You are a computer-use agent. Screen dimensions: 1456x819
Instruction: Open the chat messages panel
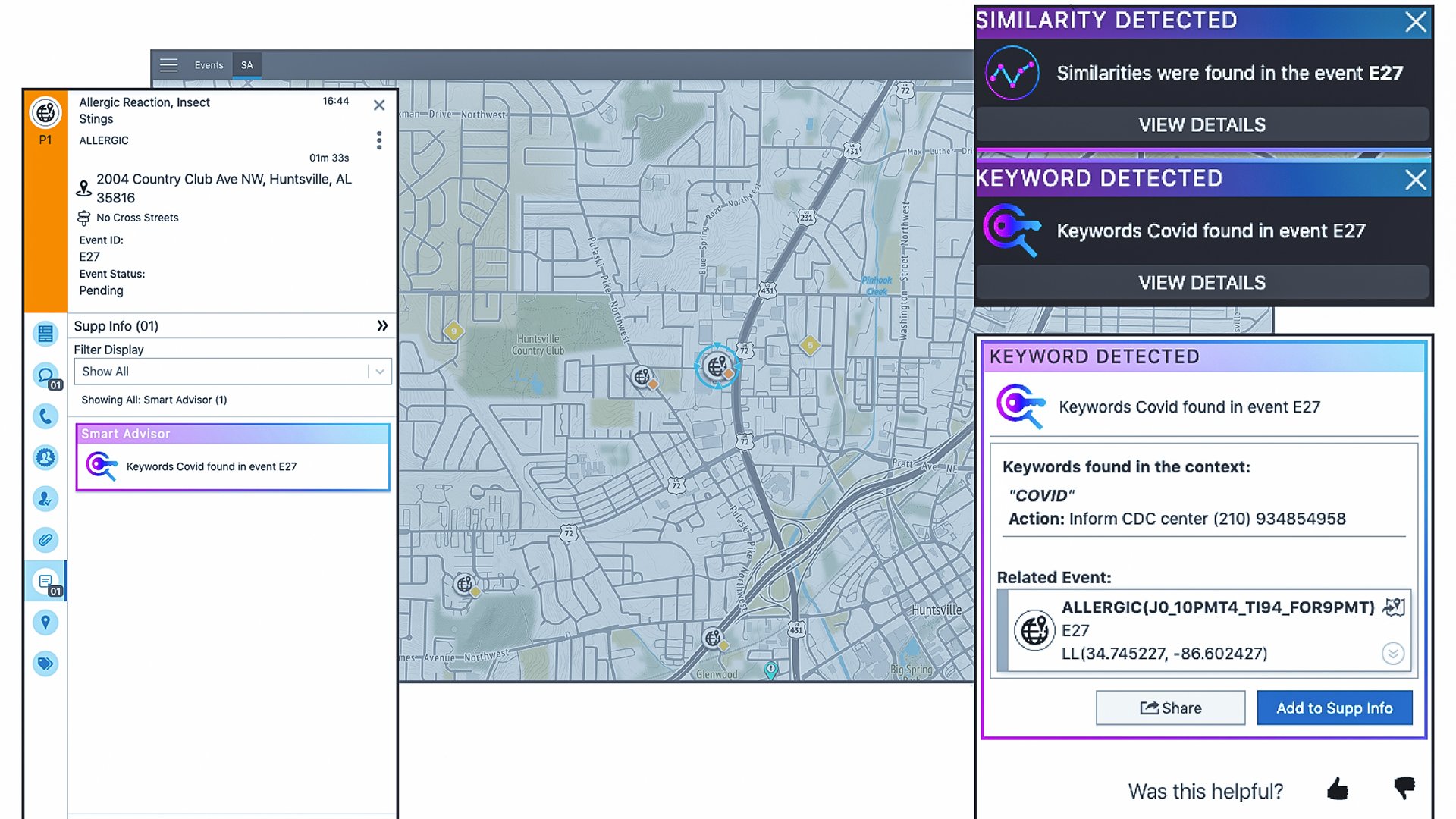pyautogui.click(x=45, y=375)
